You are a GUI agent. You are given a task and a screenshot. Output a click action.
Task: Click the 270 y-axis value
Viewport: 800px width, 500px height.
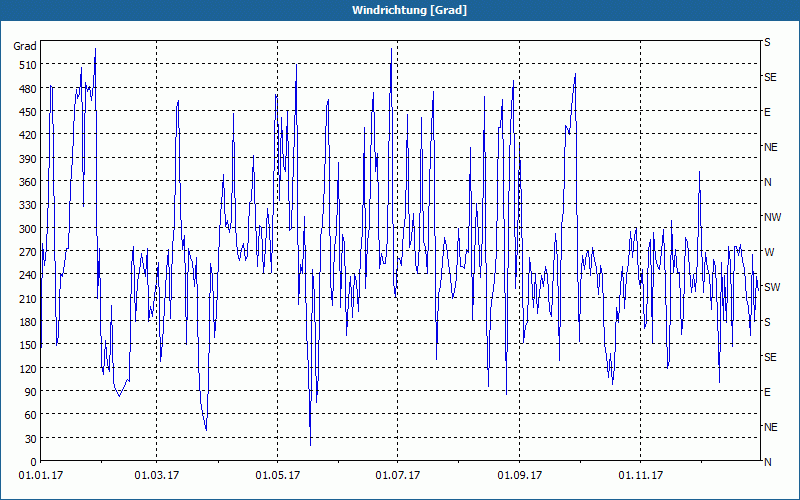pos(28,252)
